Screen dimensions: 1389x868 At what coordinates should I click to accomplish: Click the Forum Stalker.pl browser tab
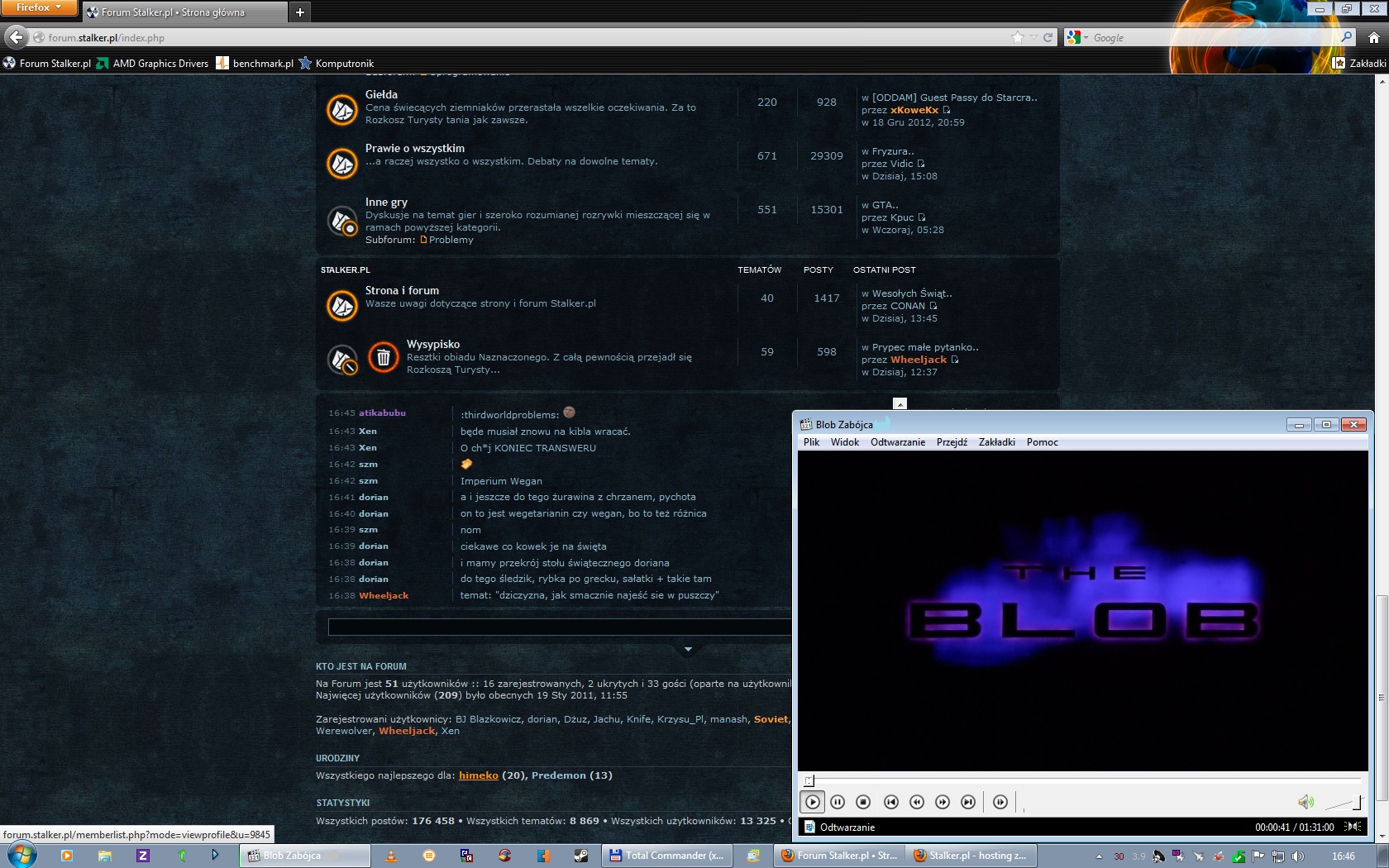pos(185,12)
